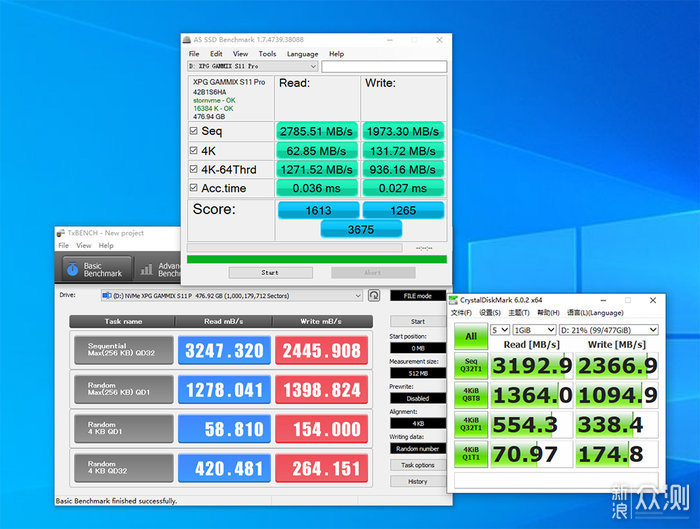Open the 帮助(H) menu in CrystalDiskMark

(x=548, y=312)
